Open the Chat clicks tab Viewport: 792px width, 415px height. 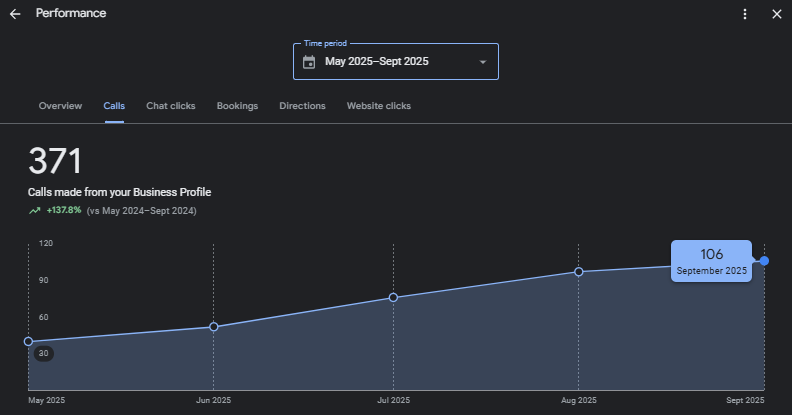pyautogui.click(x=171, y=106)
